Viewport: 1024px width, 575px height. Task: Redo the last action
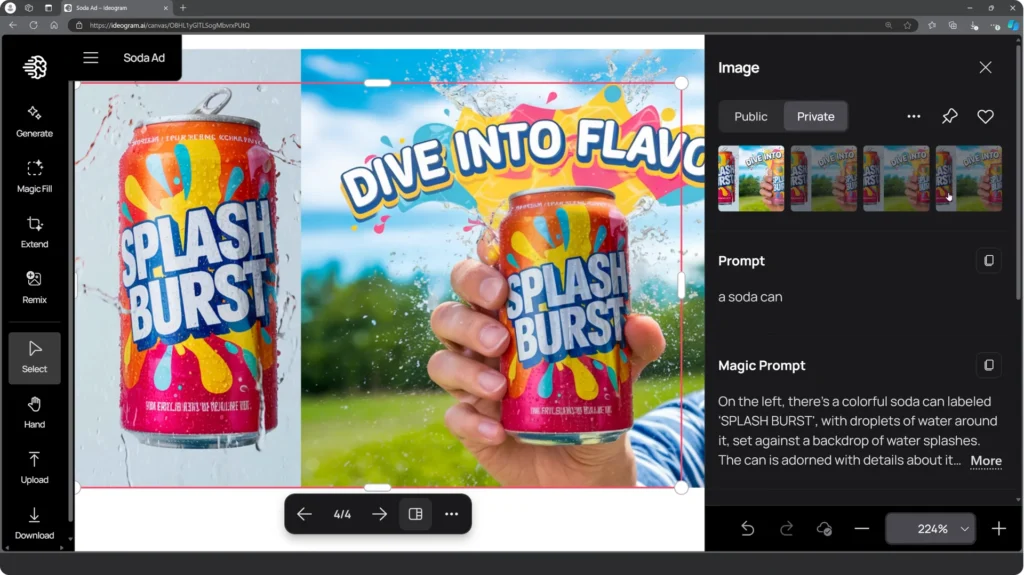coord(786,529)
